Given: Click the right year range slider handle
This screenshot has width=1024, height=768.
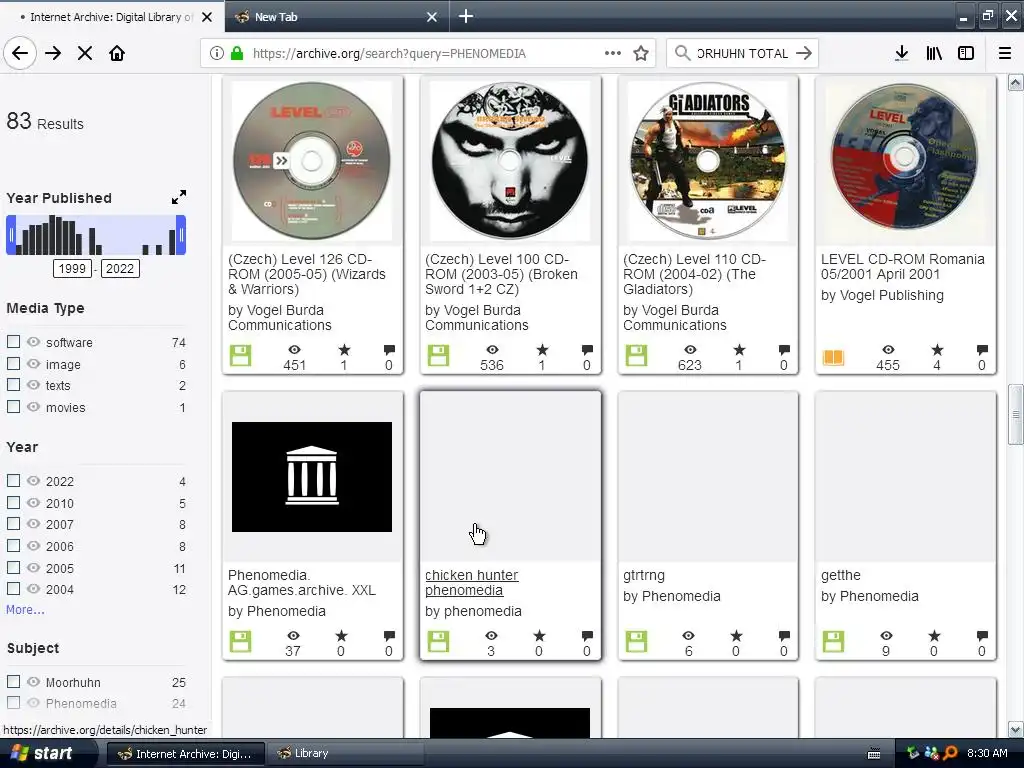Looking at the screenshot, I should point(181,235).
